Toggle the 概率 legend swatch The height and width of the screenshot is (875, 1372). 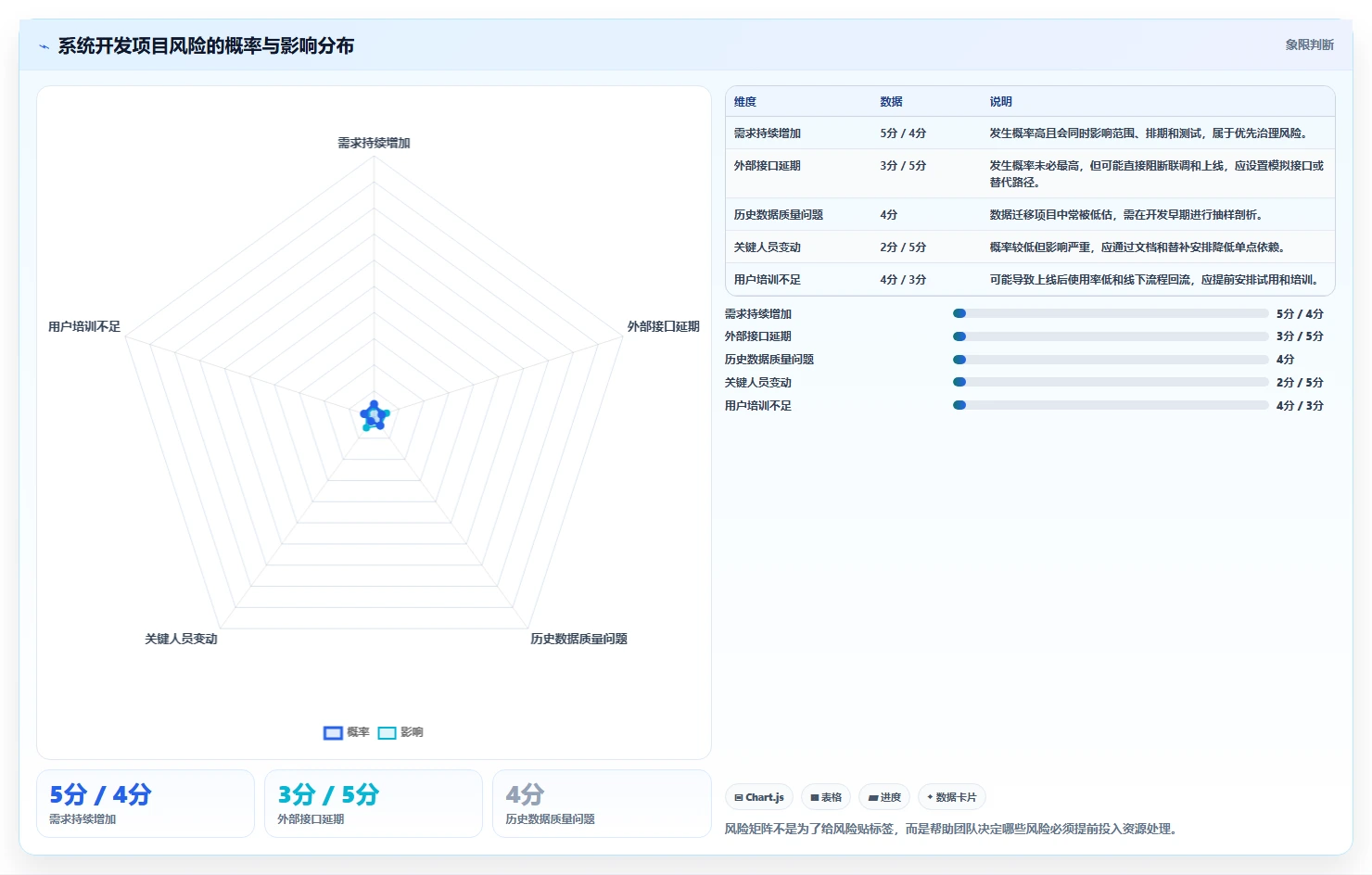[x=333, y=732]
